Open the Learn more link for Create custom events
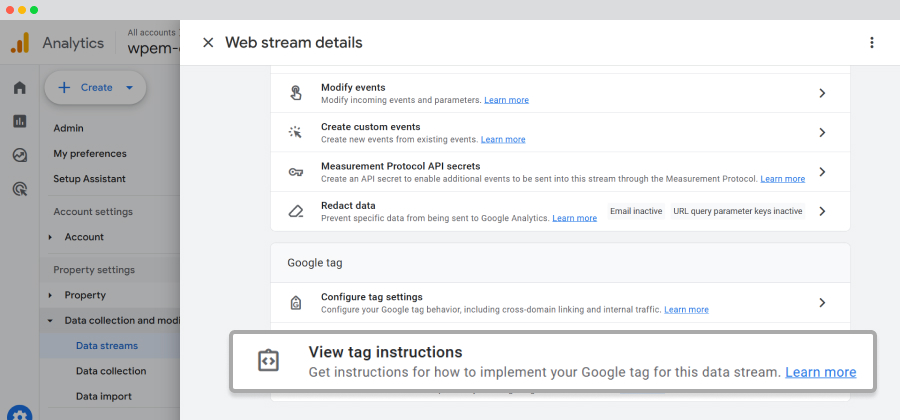This screenshot has width=900, height=420. (503, 139)
